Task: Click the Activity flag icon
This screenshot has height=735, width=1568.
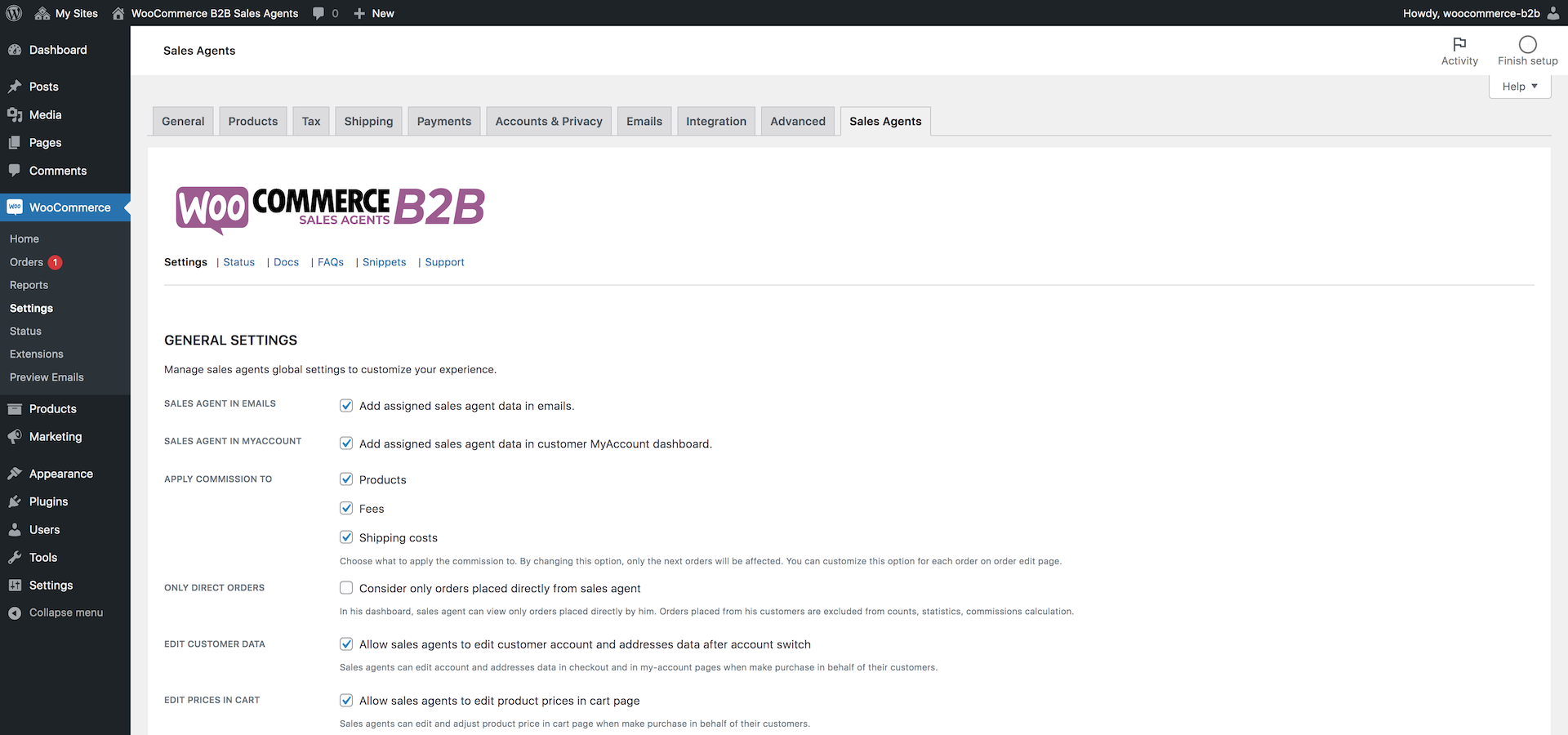Action: pyautogui.click(x=1460, y=45)
